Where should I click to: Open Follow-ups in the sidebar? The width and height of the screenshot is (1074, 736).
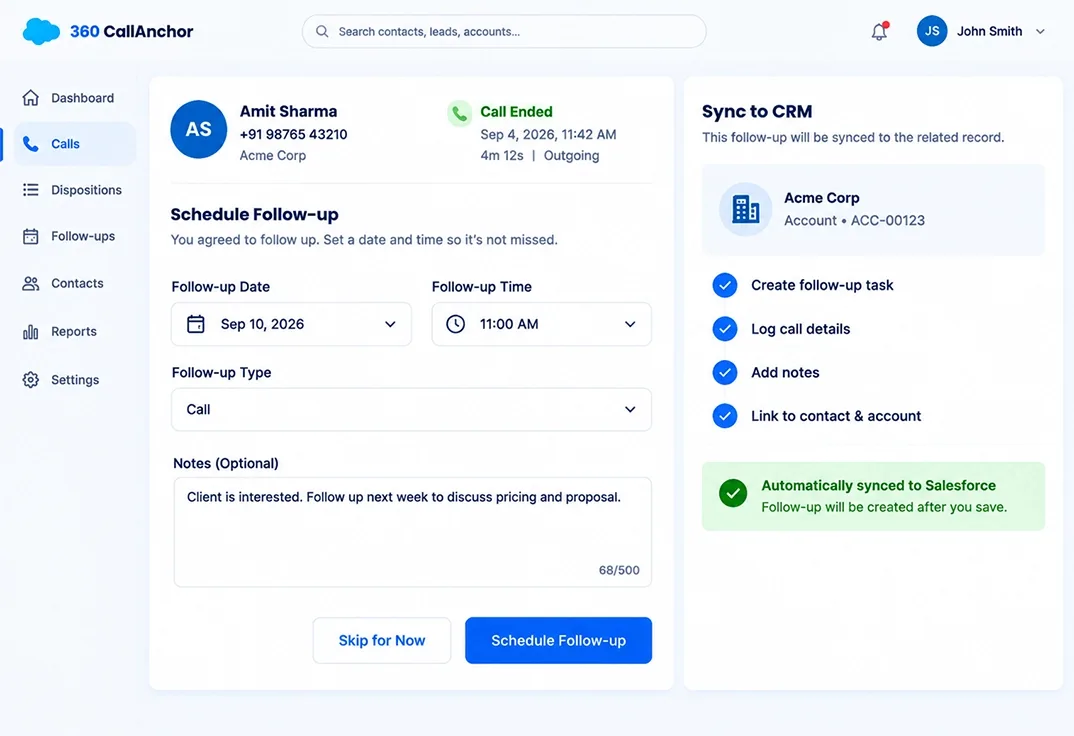(x=75, y=236)
